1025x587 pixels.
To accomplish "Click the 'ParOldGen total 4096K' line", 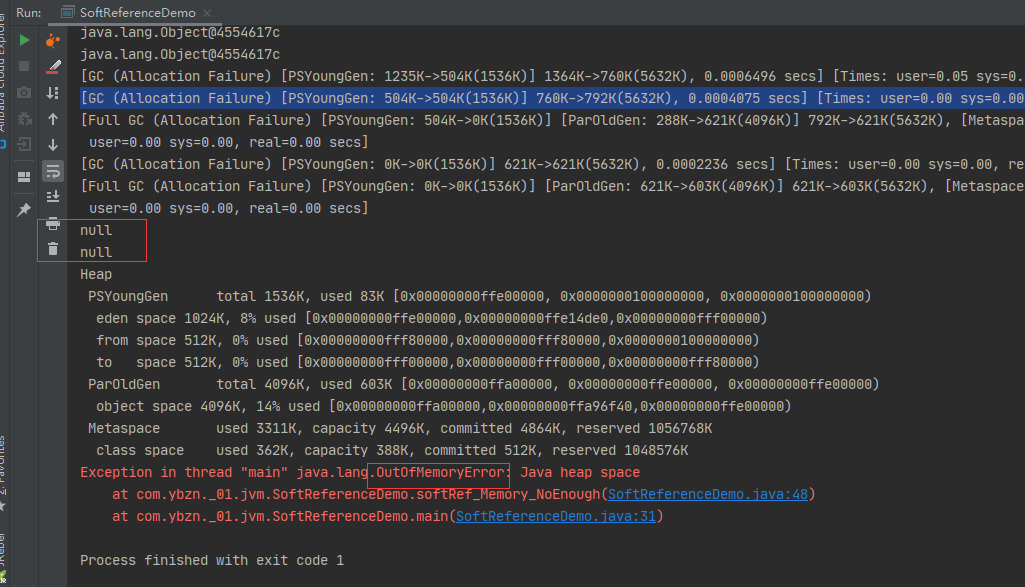I will tap(484, 384).
